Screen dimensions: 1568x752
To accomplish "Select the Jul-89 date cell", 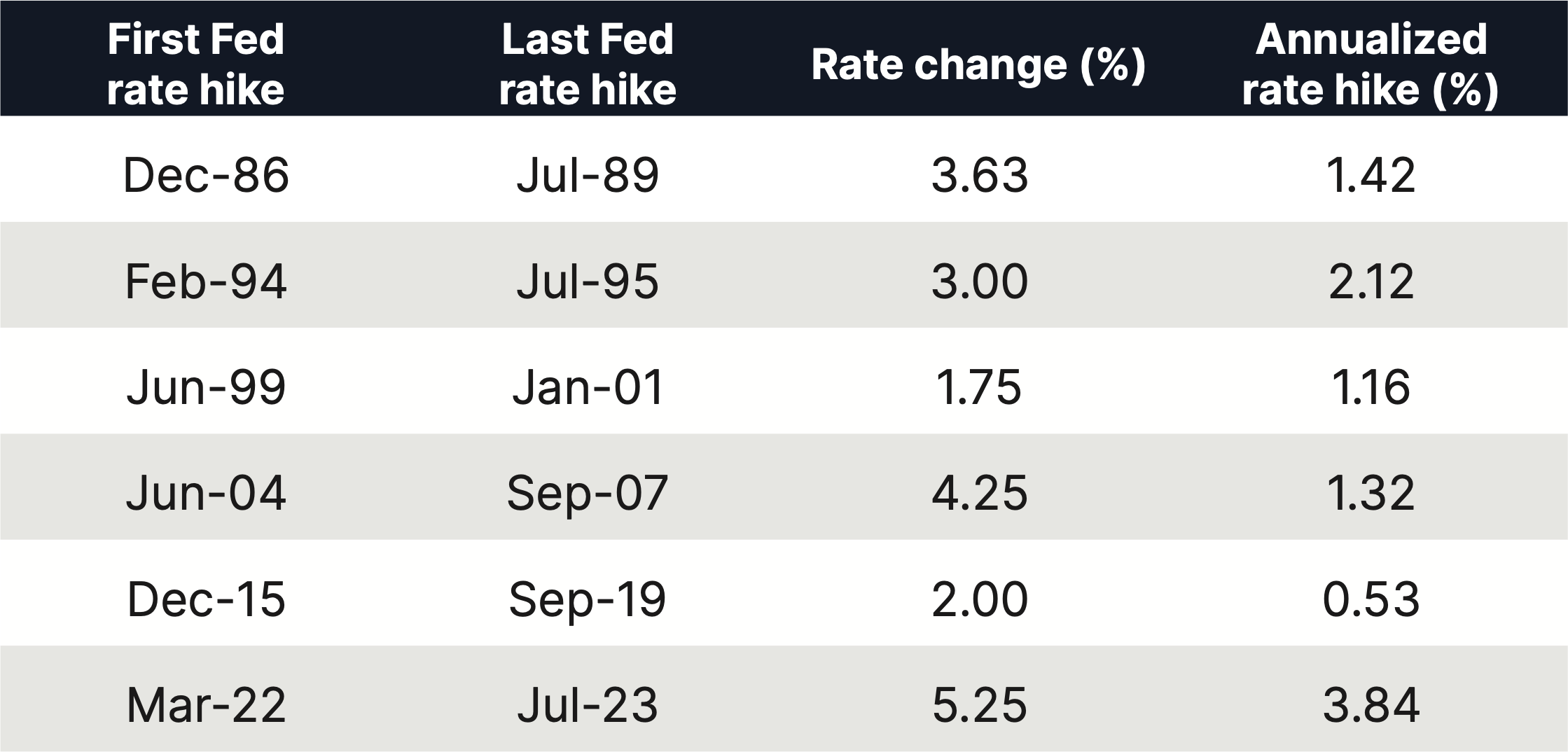I will pyautogui.click(x=588, y=175).
